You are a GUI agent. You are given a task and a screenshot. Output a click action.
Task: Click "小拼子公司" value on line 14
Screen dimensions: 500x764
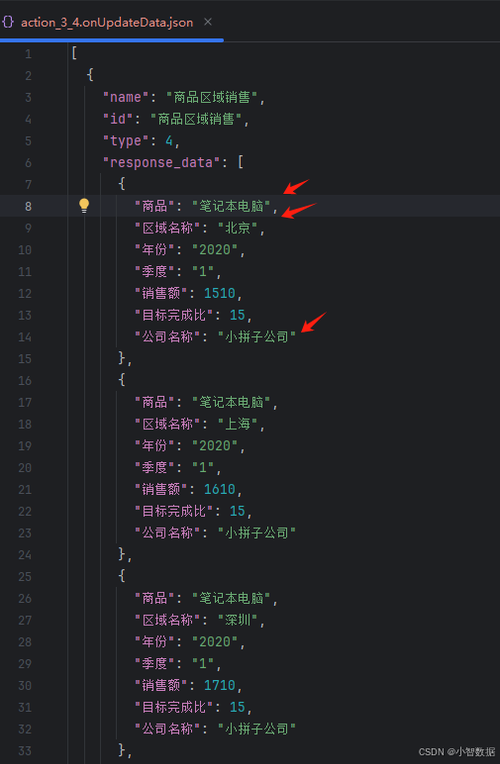pos(257,337)
